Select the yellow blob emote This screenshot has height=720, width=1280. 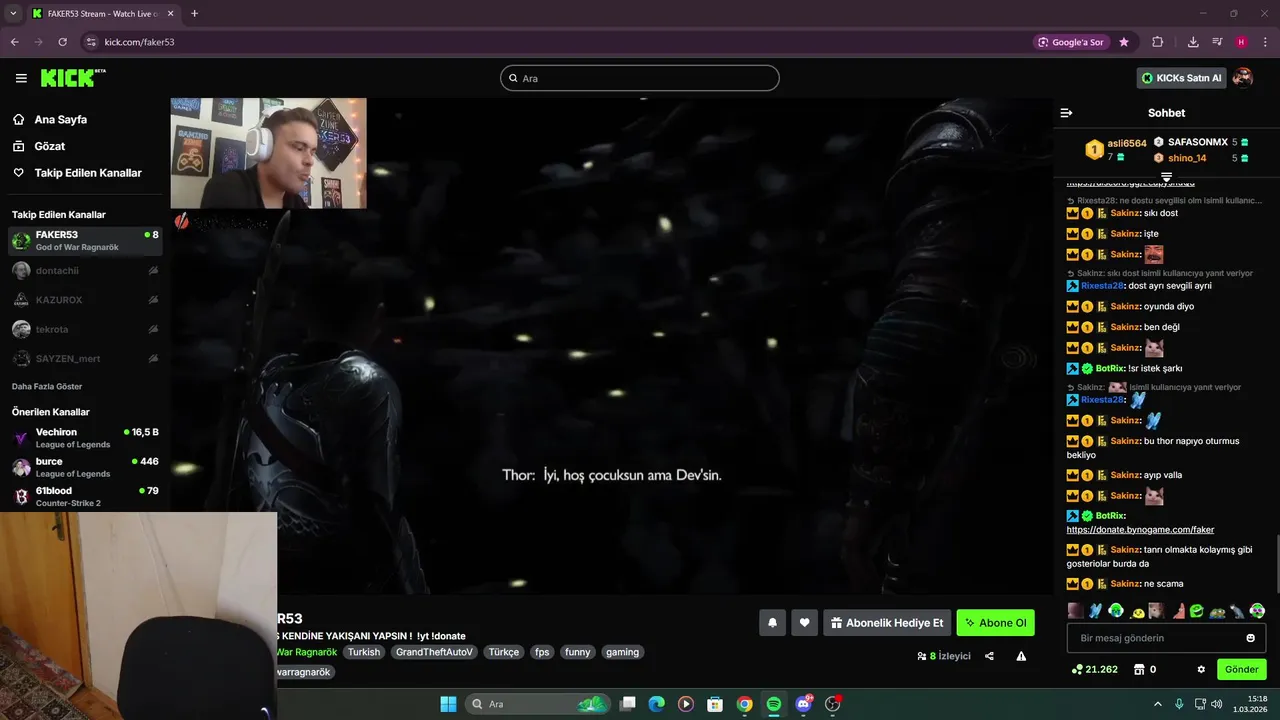click(1137, 611)
